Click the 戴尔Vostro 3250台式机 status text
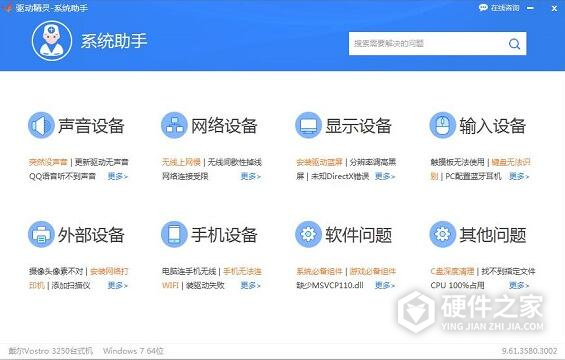Viewport: 565px width, 360px height. [50, 351]
